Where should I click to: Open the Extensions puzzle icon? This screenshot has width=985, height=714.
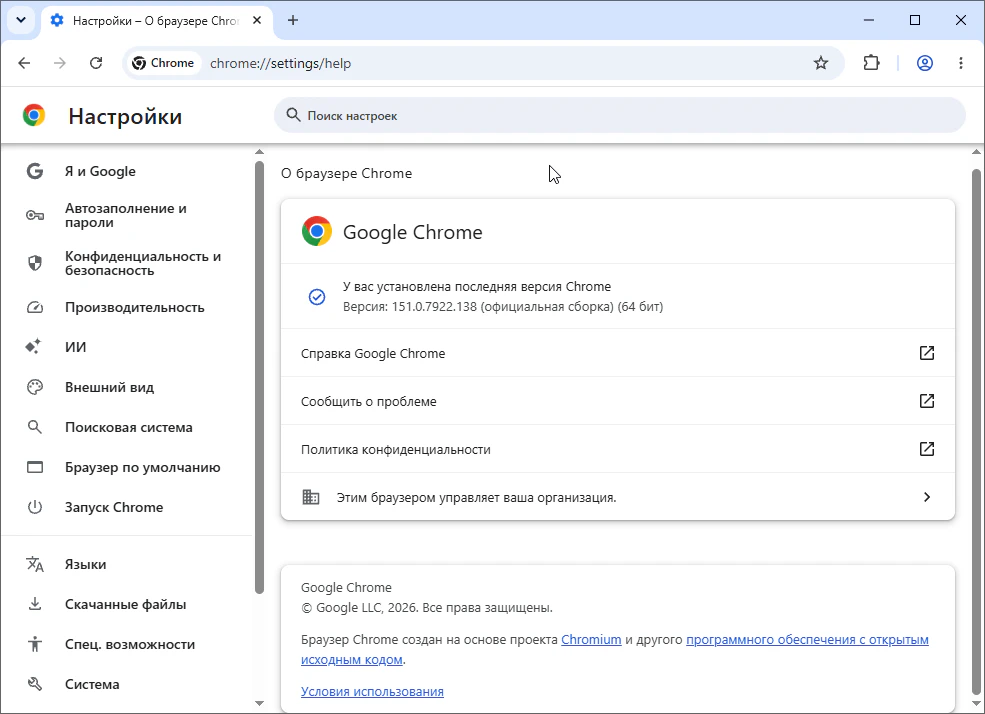871,63
